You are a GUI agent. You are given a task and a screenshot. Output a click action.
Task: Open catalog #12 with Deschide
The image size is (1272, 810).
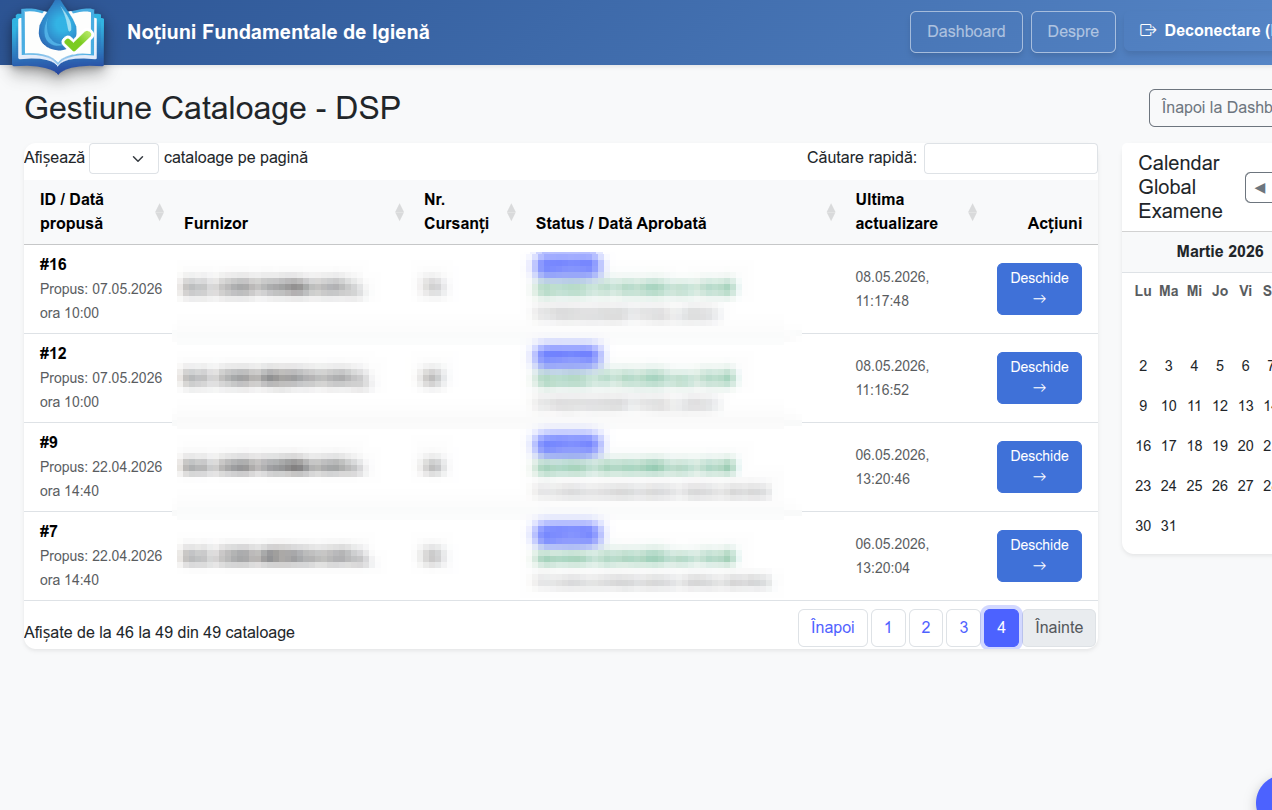(1039, 378)
